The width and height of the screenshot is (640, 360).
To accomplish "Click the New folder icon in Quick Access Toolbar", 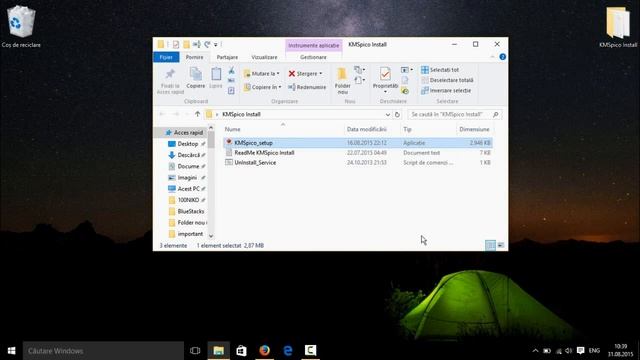I will click(x=186, y=44).
